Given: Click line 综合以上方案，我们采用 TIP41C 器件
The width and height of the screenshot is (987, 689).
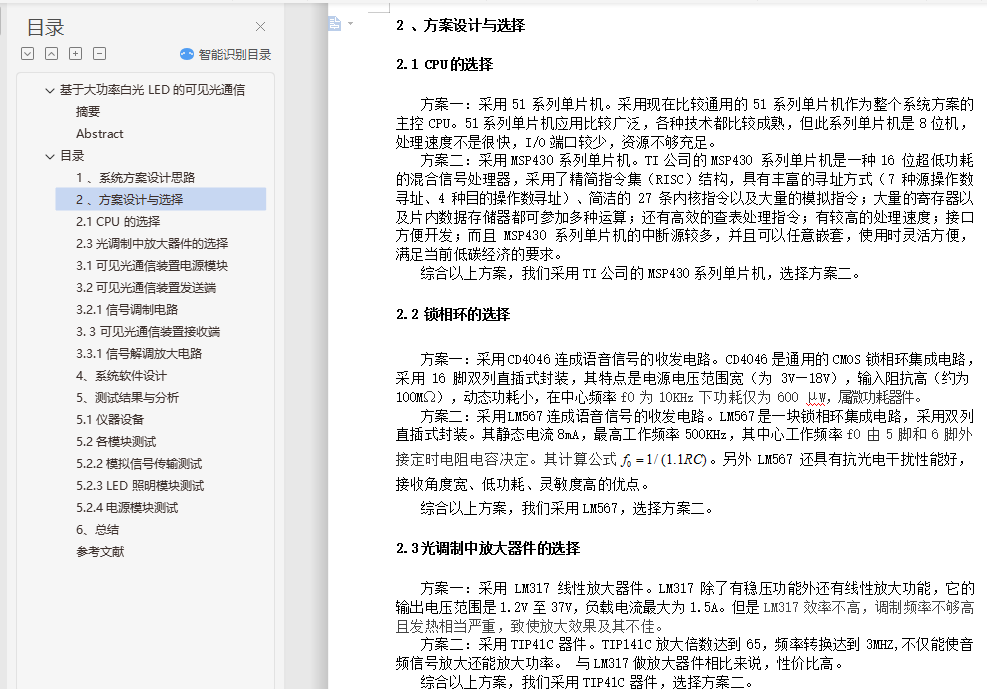Looking at the screenshot, I should click(587, 682).
